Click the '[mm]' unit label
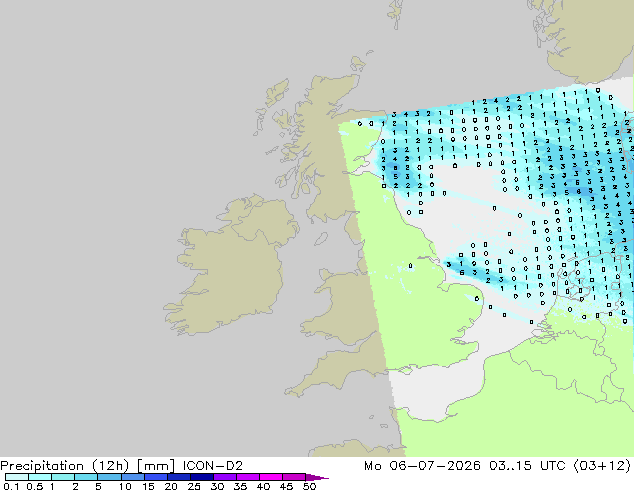634x490 pixels. pyautogui.click(x=156, y=466)
